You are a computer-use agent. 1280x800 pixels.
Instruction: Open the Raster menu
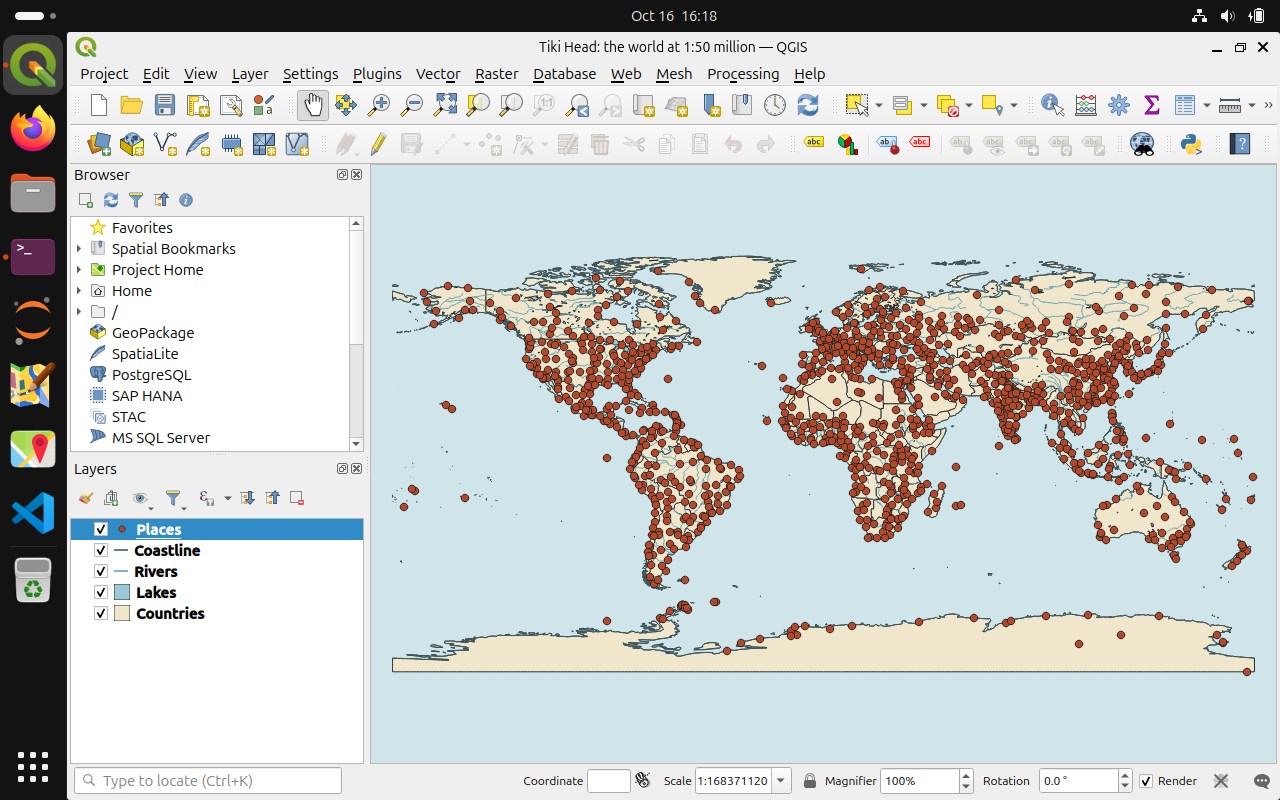497,74
